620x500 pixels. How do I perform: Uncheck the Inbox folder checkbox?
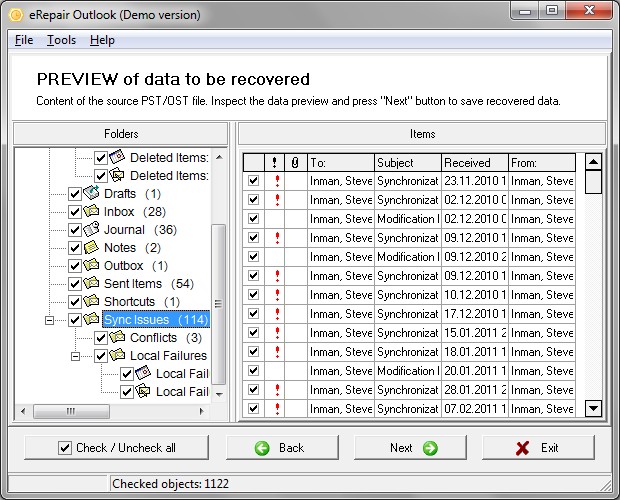tap(75, 212)
